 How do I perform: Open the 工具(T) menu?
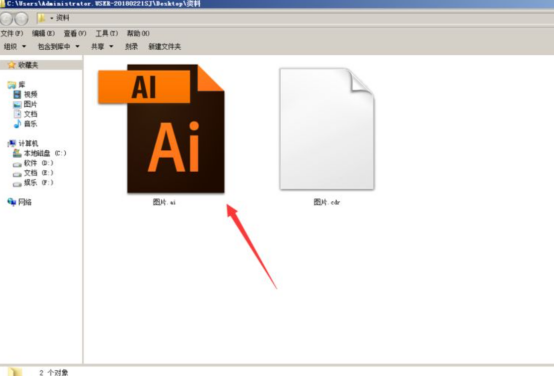pos(106,33)
